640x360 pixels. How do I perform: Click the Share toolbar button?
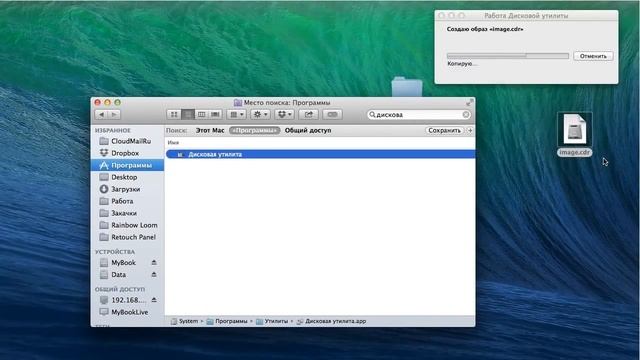309,115
